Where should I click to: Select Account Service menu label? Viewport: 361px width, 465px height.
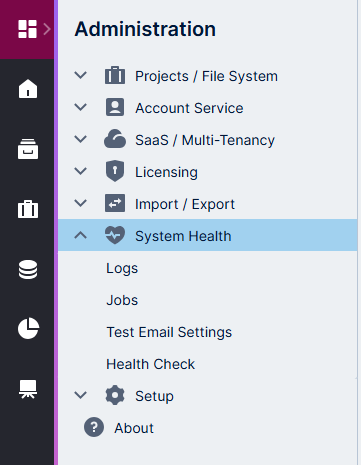click(189, 108)
